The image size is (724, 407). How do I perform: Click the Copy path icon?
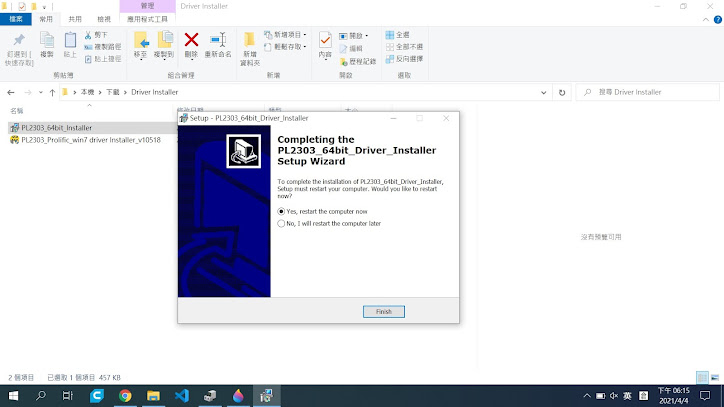pos(88,47)
